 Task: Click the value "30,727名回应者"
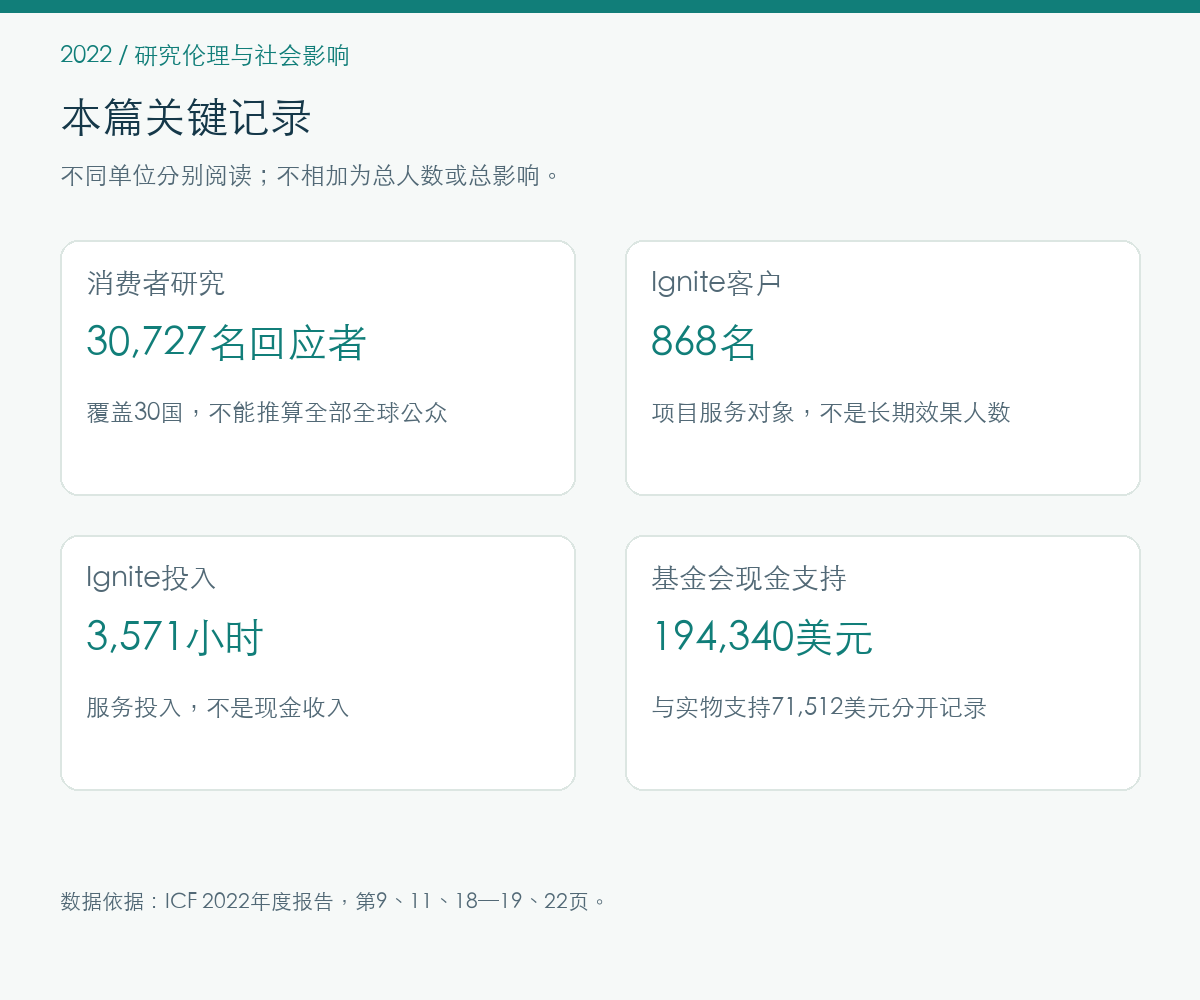[x=227, y=342]
